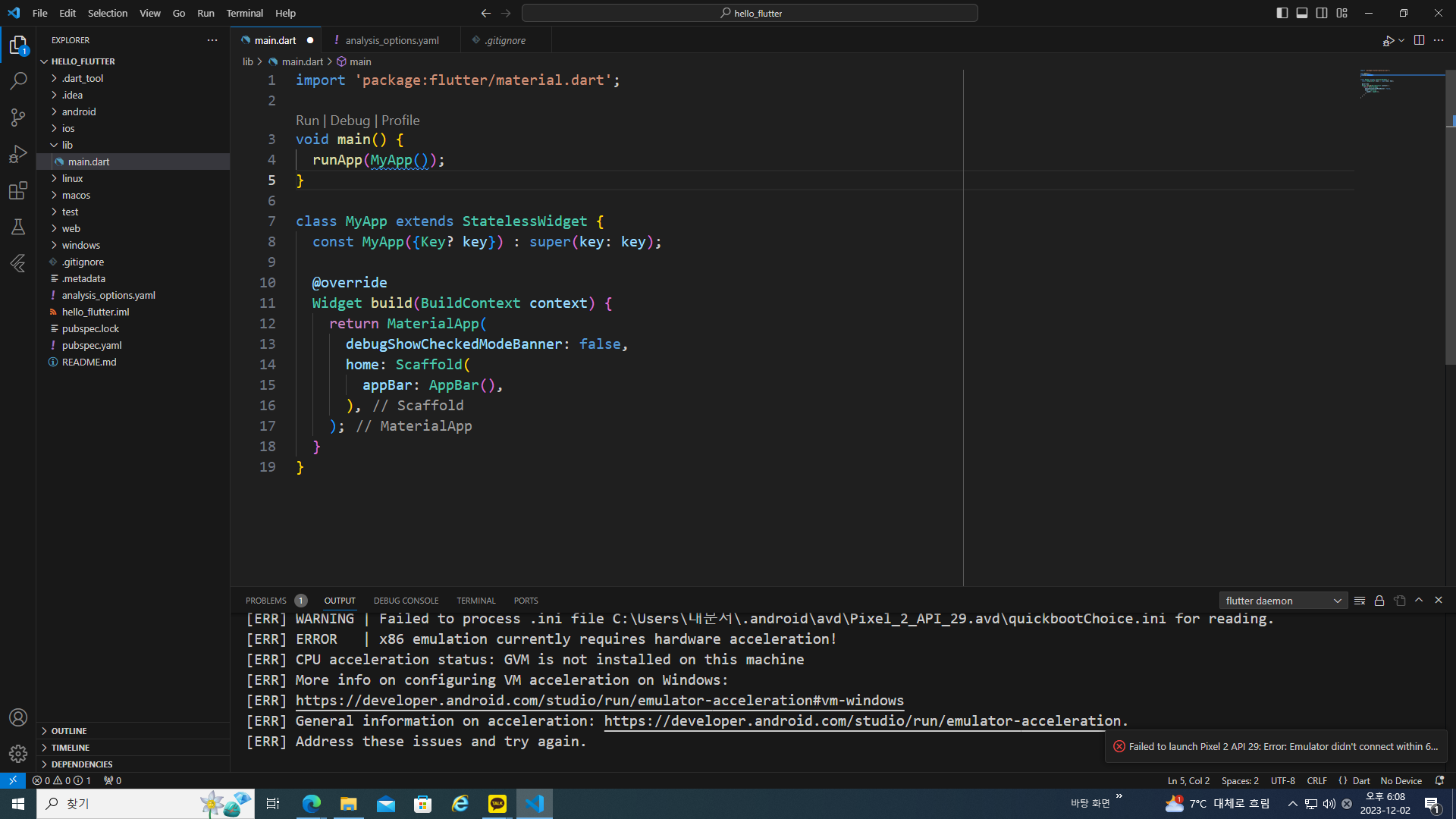Toggle the primary side bar
This screenshot has width=1456, height=819.
[x=1282, y=13]
